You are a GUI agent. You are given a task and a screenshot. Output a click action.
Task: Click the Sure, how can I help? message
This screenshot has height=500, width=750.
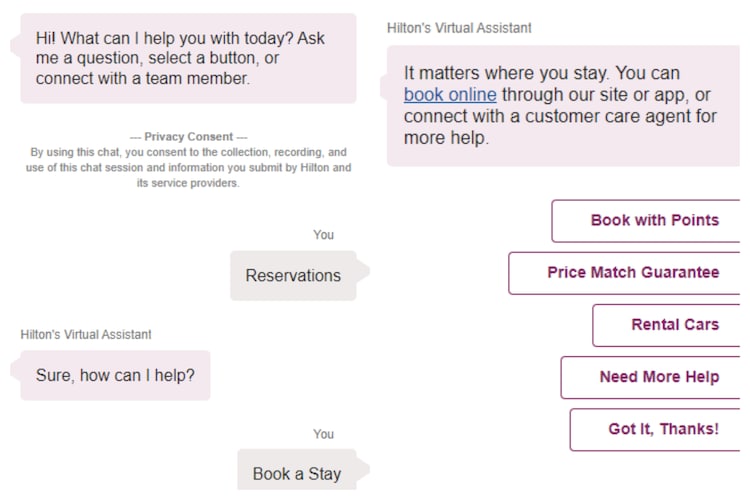point(115,376)
